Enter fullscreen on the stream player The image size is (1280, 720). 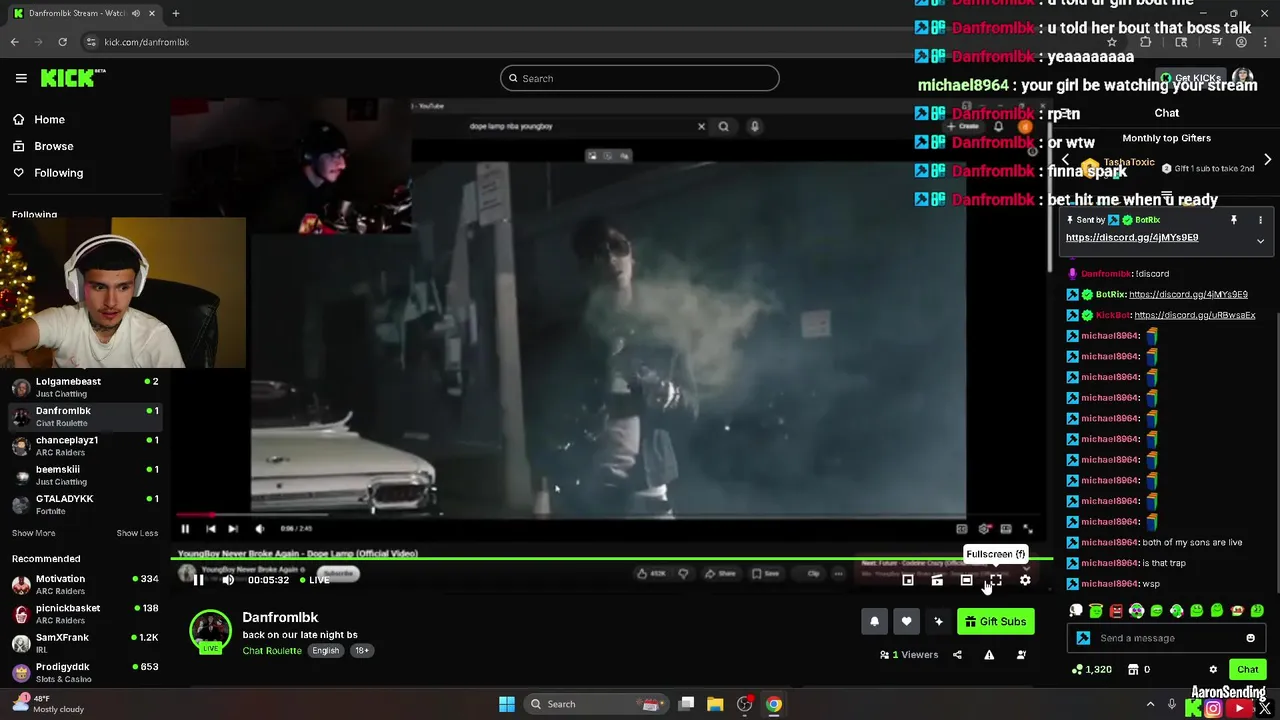click(x=996, y=580)
